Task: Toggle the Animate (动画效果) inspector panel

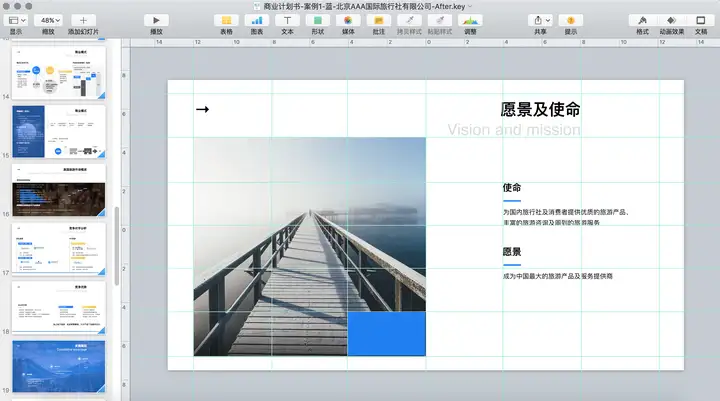Action: tap(671, 20)
